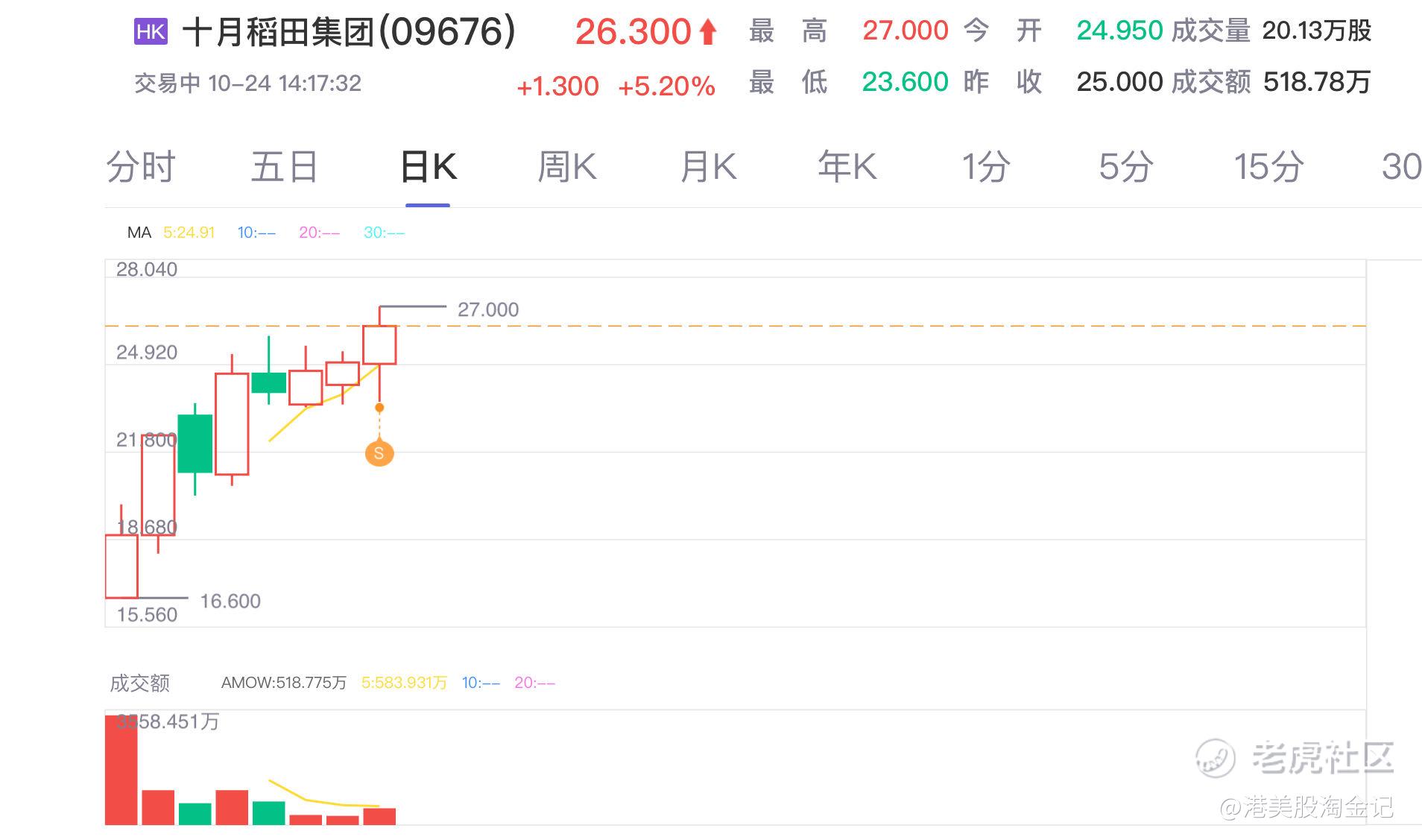Click the 成交量 value 20.13万股

[x=1317, y=31]
